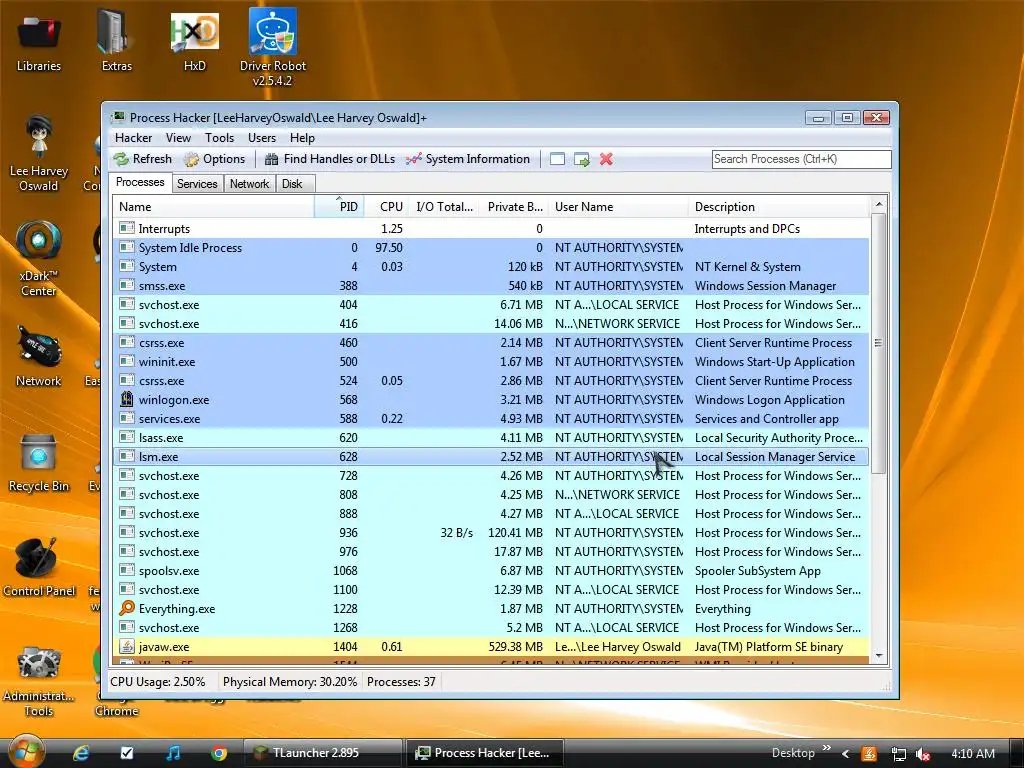Click the taskbar clock
This screenshot has width=1024, height=768.
click(x=972, y=754)
